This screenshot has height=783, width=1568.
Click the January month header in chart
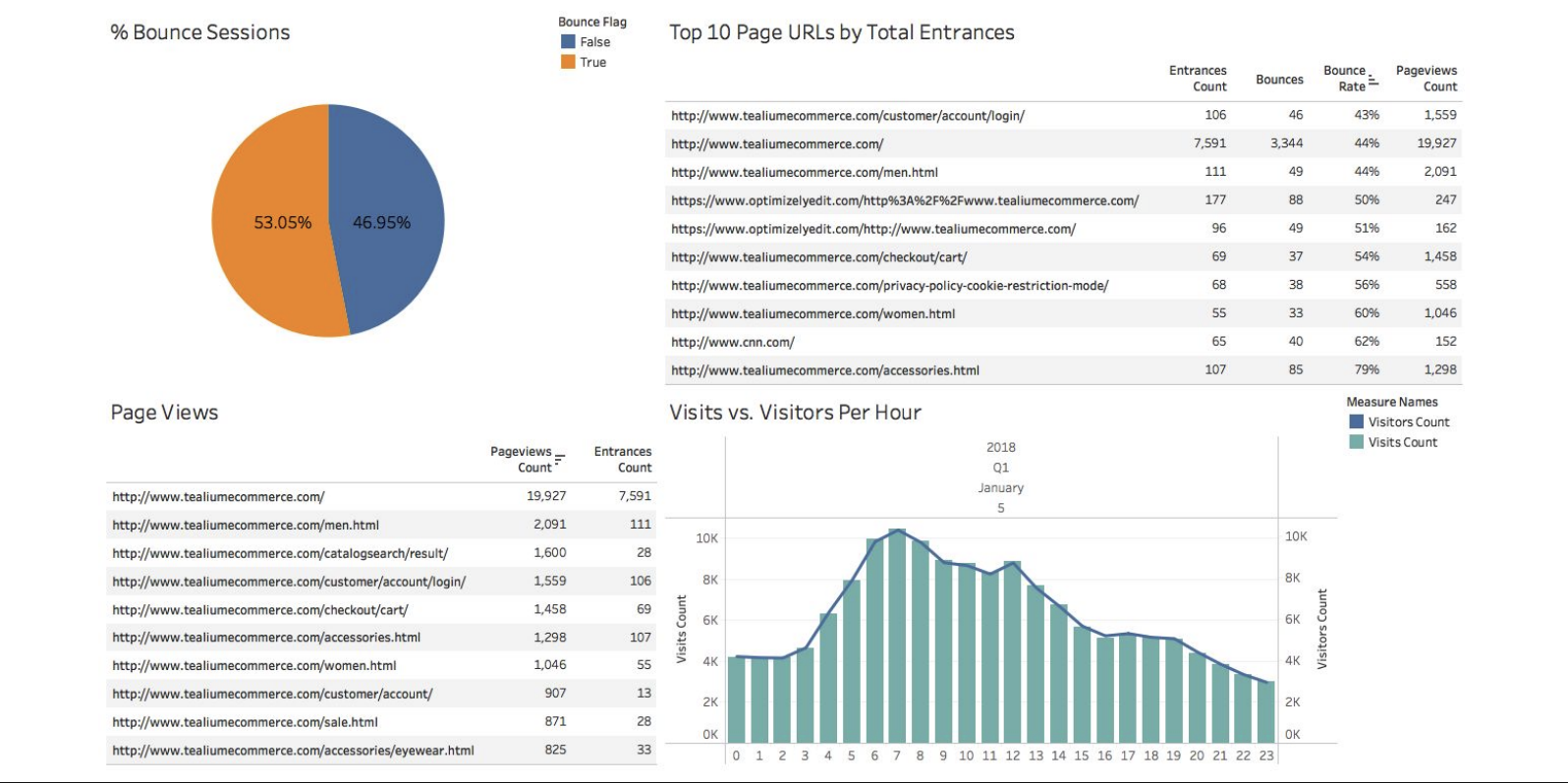1000,487
